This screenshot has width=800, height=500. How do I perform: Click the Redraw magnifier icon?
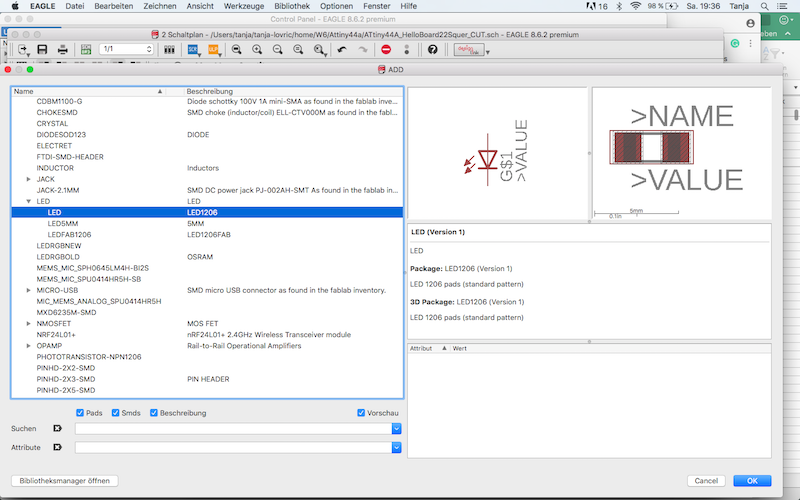click(x=298, y=49)
